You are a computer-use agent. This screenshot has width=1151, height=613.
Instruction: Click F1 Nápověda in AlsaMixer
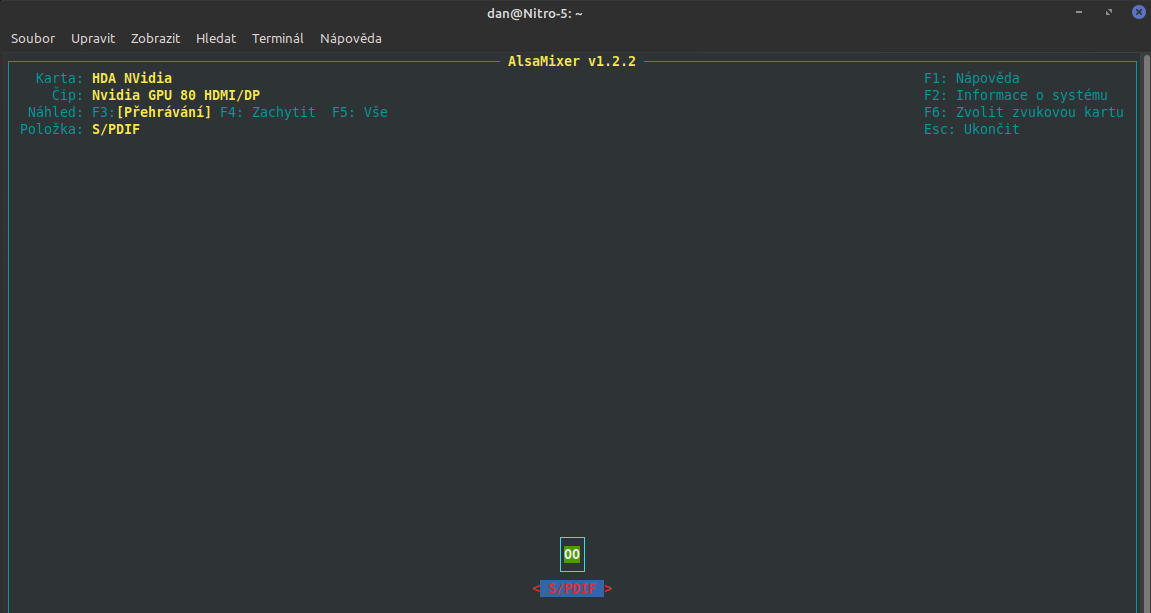(971, 78)
